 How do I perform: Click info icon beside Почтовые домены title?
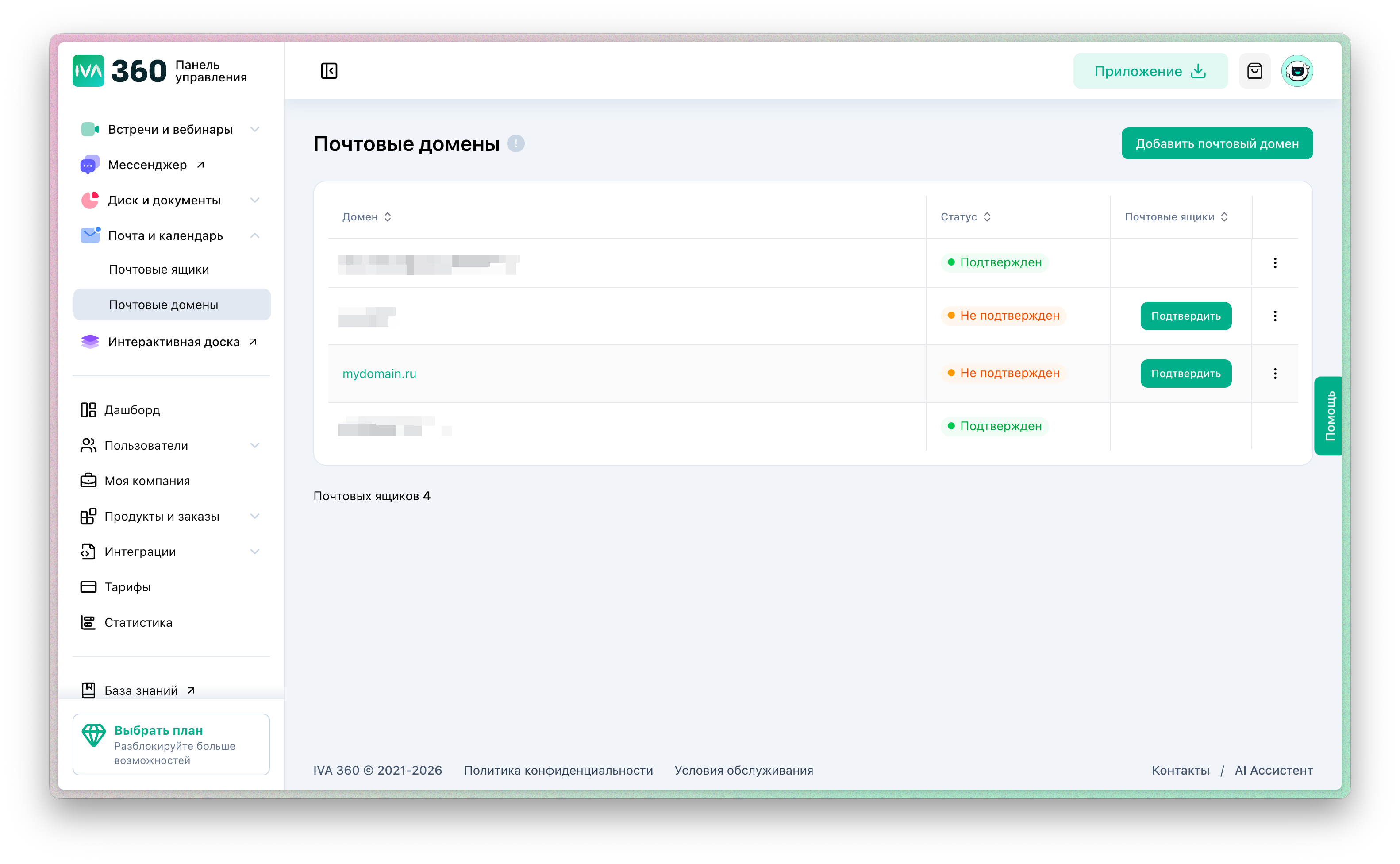pos(516,143)
